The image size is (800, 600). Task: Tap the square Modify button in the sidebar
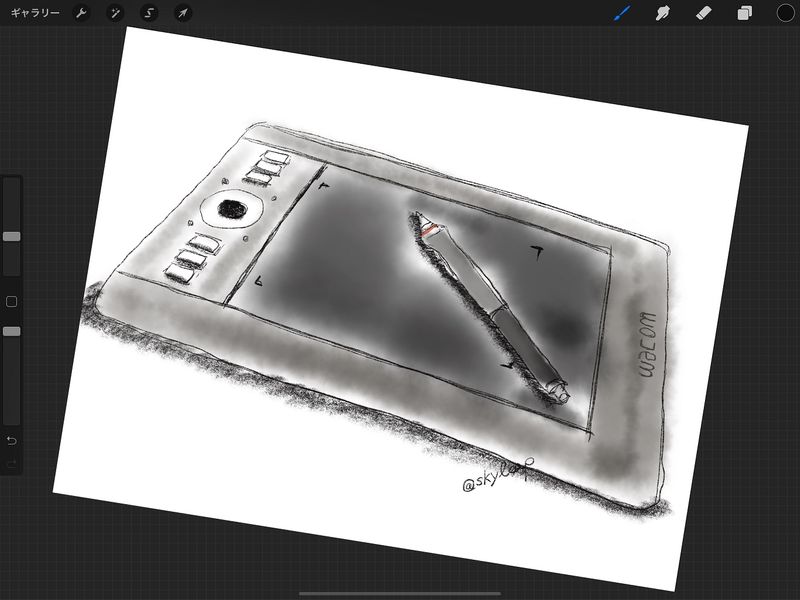(11, 301)
